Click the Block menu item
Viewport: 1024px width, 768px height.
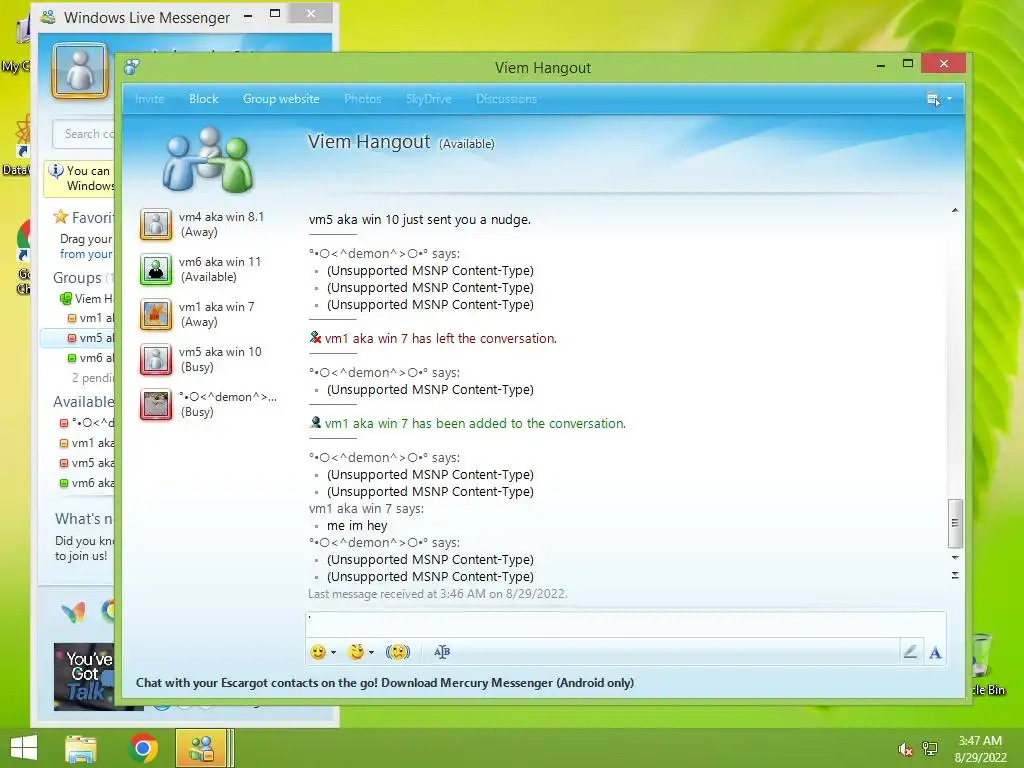[x=204, y=99]
